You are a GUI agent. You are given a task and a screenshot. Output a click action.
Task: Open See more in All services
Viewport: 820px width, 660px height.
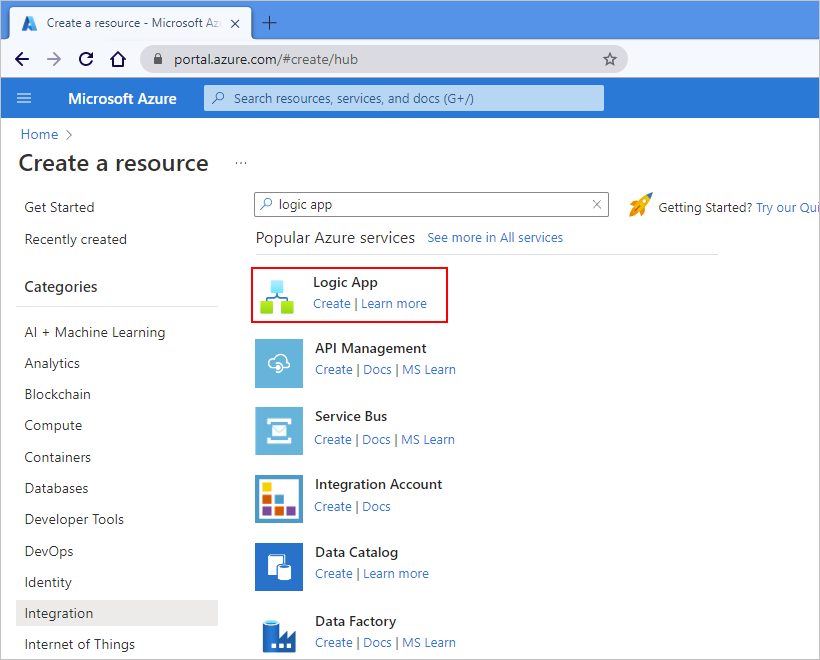(x=494, y=237)
